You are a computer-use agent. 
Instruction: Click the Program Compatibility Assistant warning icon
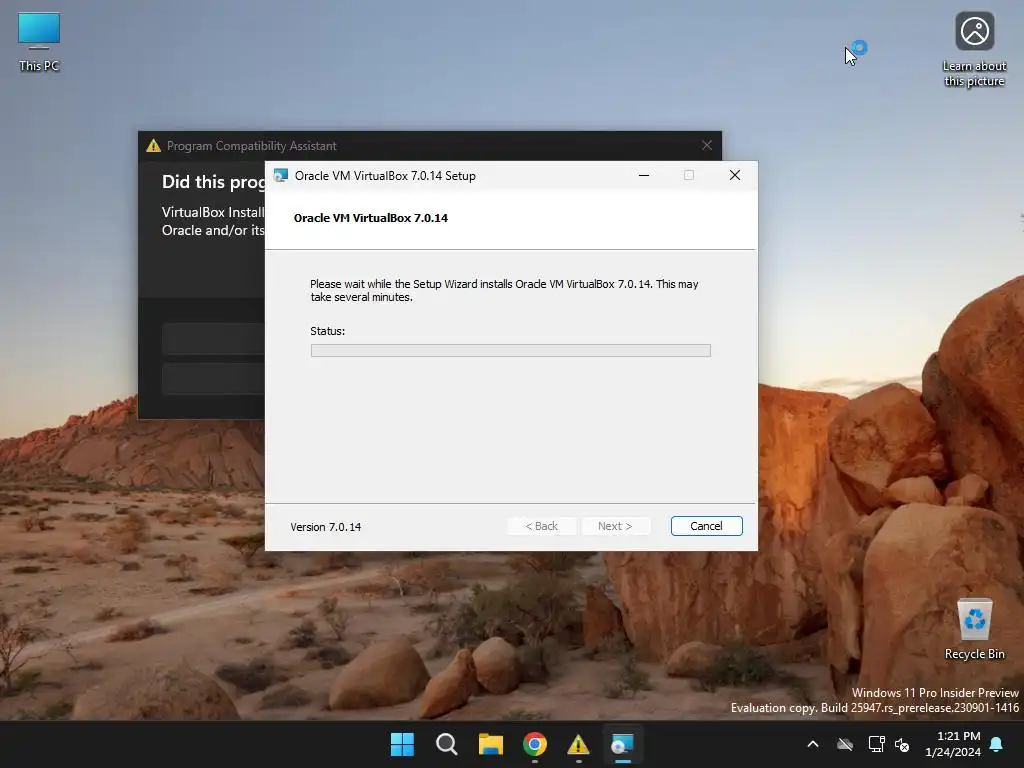coord(153,146)
